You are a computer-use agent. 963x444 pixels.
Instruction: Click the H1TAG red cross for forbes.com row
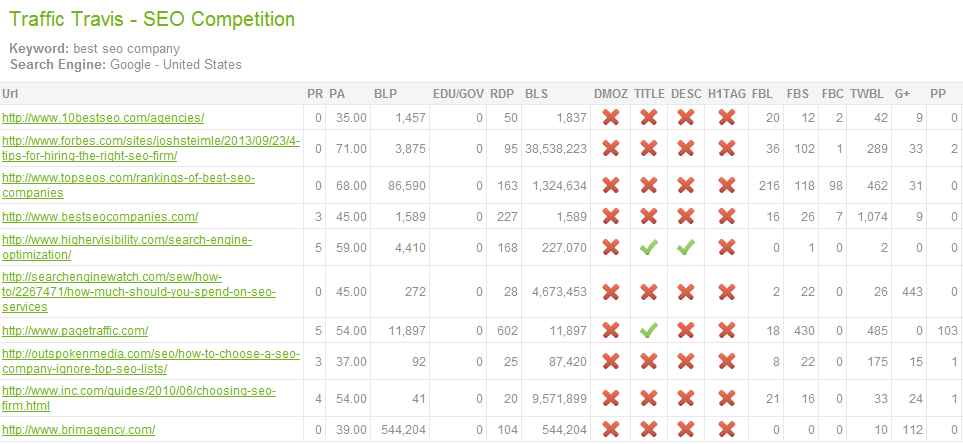pos(727,148)
